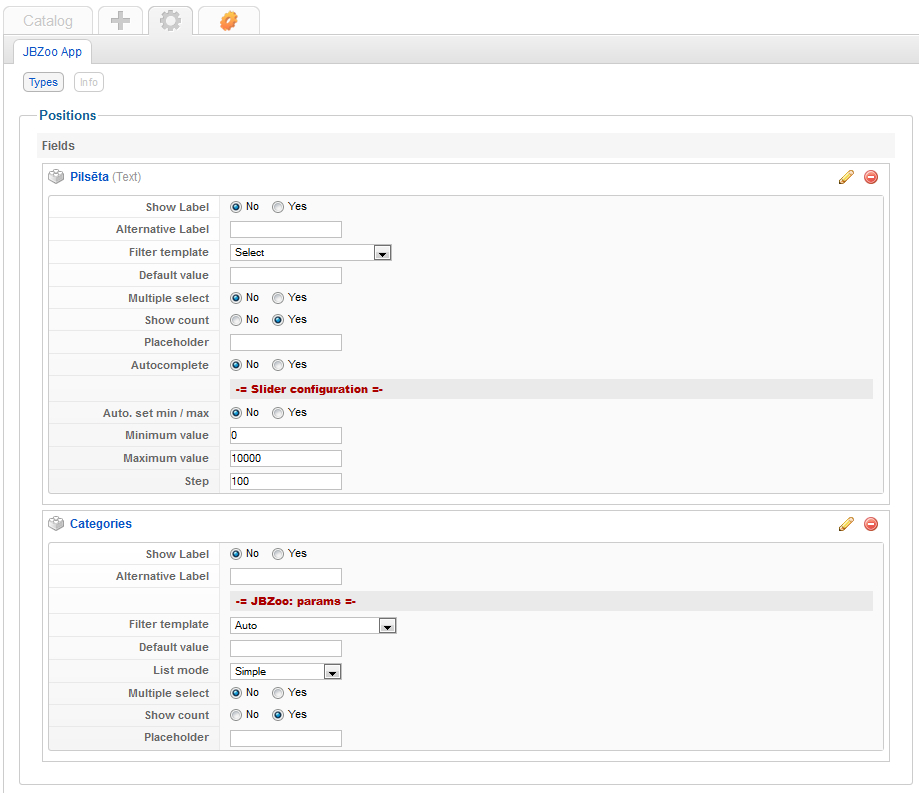The height and width of the screenshot is (793, 919).
Task: Open the gray gear settings tab
Action: tap(170, 20)
